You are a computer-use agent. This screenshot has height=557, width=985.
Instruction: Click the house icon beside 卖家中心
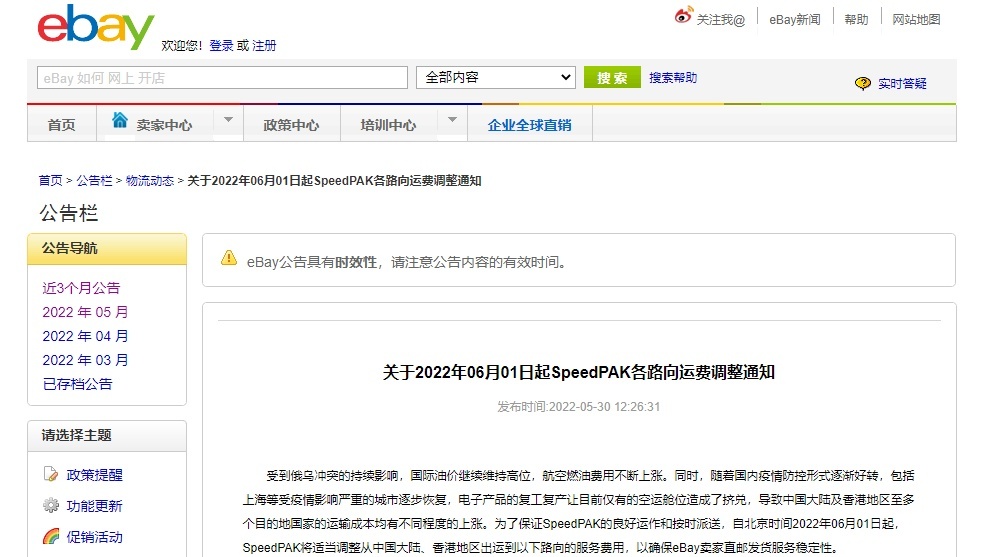120,121
